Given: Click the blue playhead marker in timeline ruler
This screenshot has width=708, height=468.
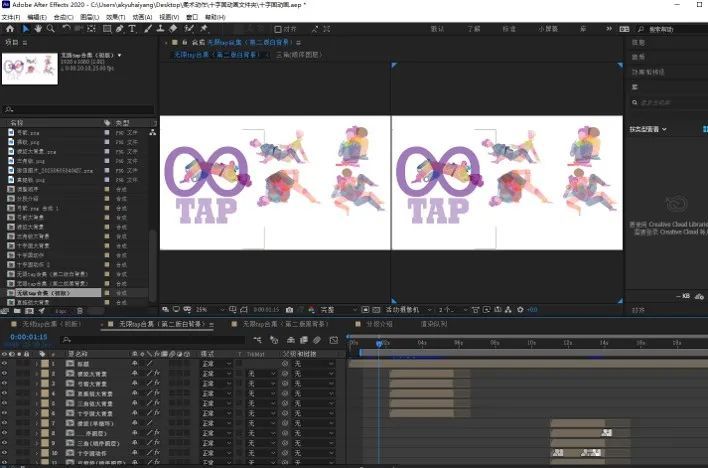Looking at the screenshot, I should pos(379,344).
